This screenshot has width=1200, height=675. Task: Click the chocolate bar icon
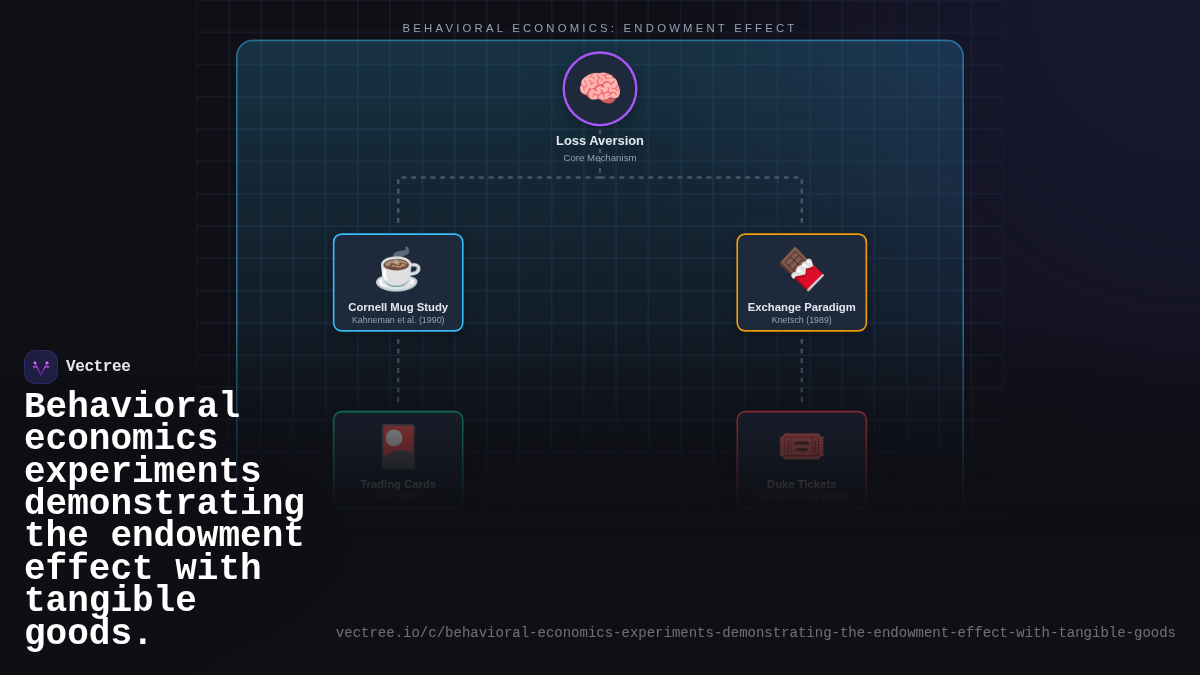(801, 269)
